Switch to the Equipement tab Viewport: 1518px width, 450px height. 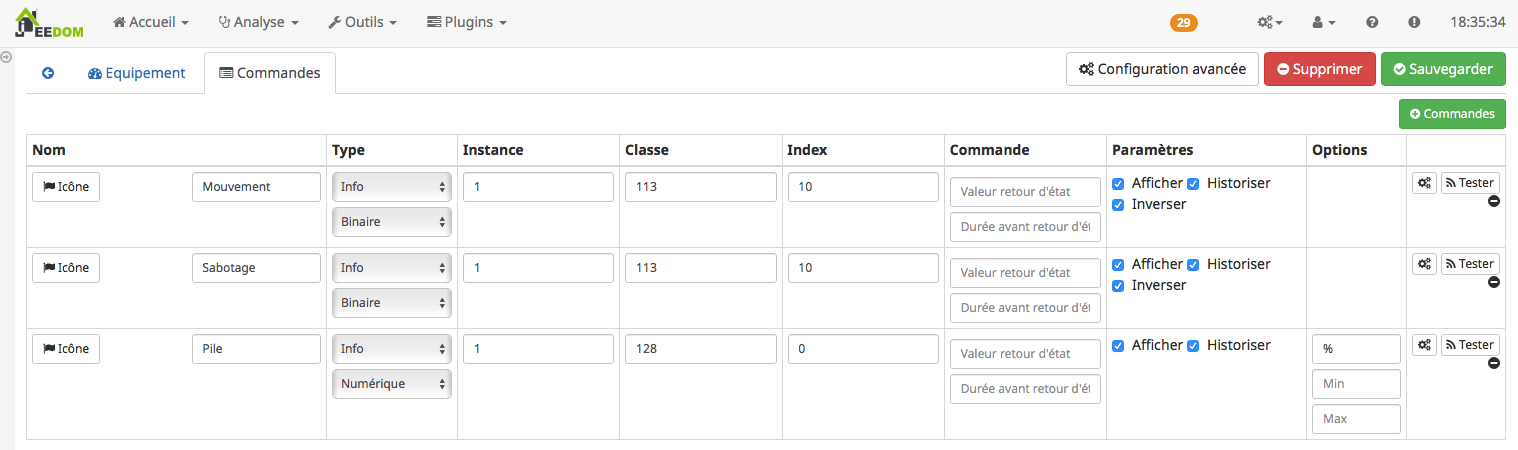pos(137,73)
